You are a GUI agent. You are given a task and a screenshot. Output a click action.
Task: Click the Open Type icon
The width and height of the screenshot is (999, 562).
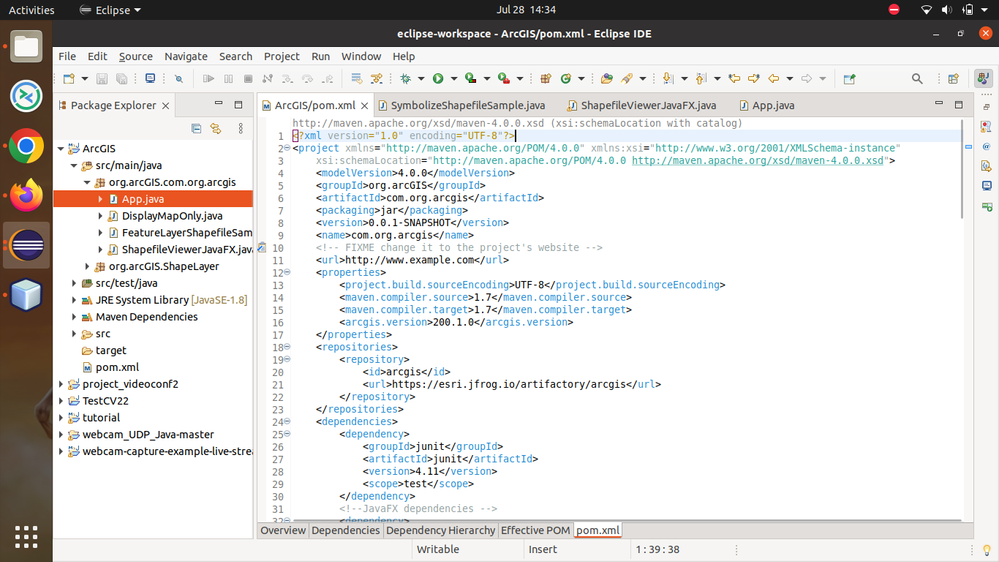(607, 79)
